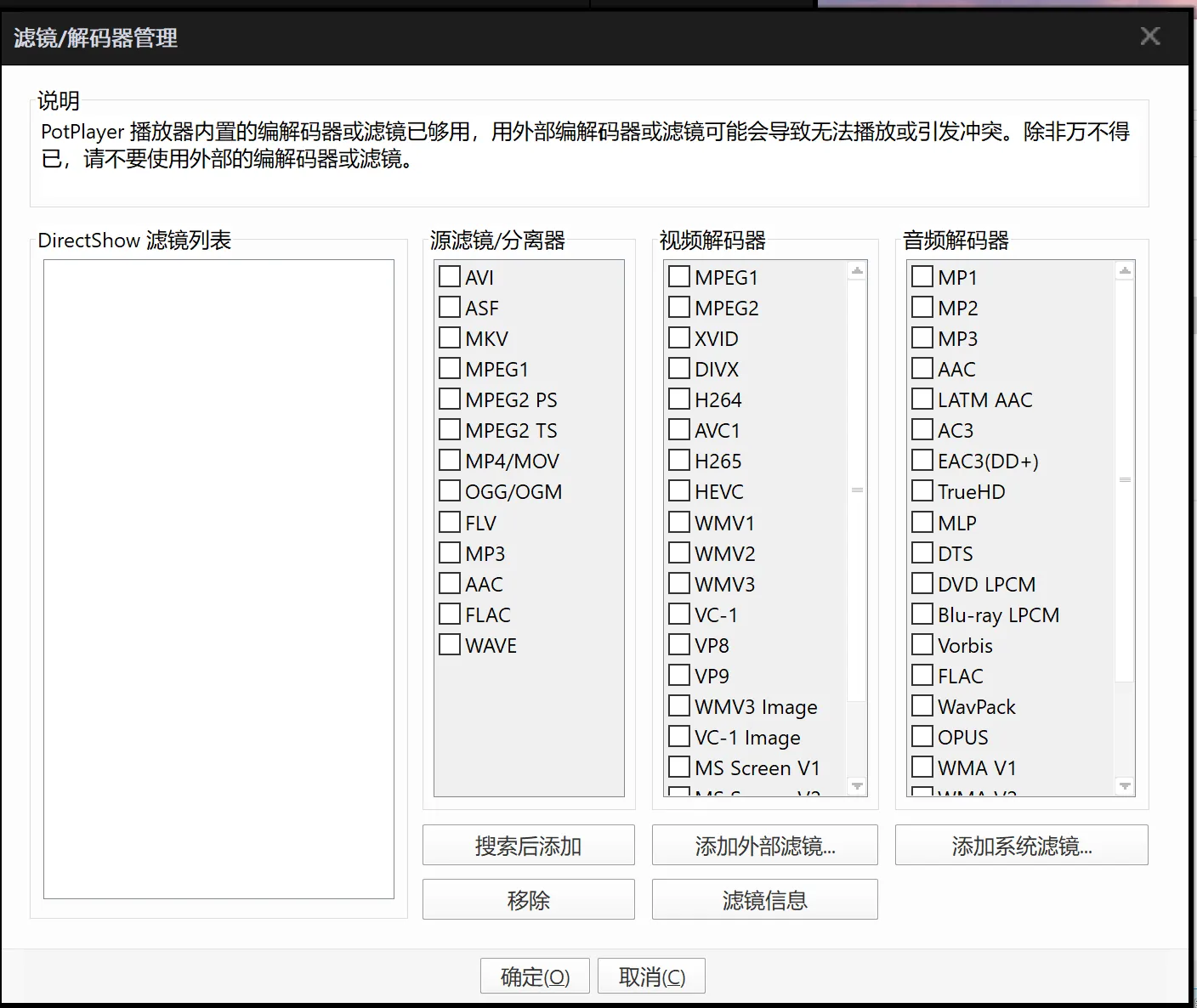This screenshot has height=1008, width=1197.
Task: Enable the AVI source filter checkbox
Action: [449, 276]
